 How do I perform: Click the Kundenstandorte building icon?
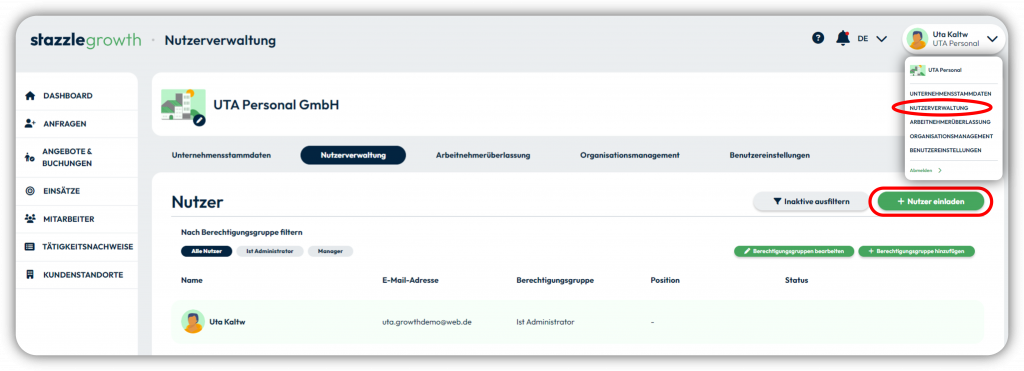click(29, 275)
